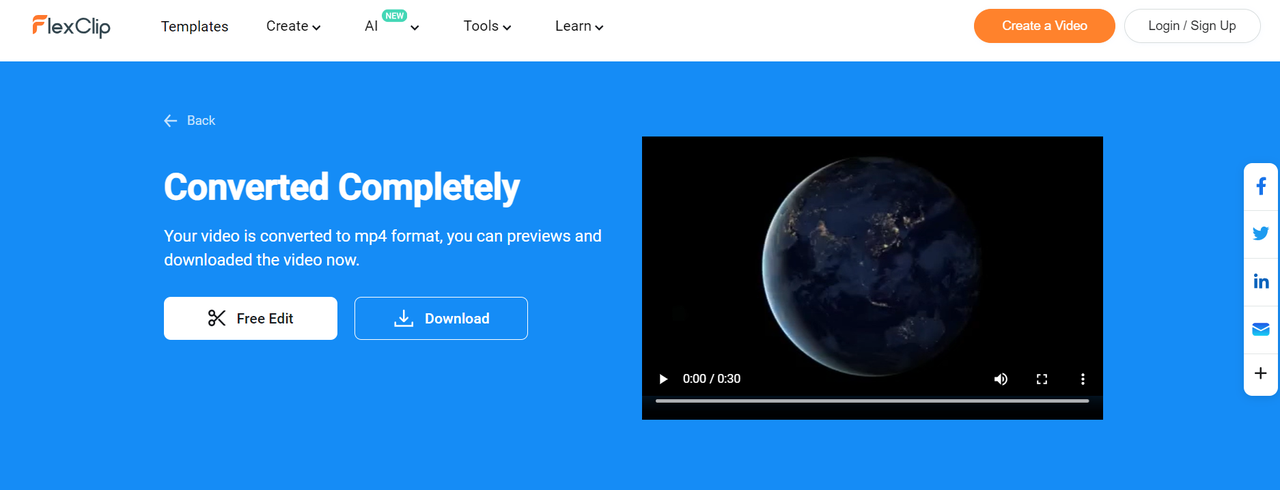Screen dimensions: 1280x490
Task: Download the converted mp4 video
Action: pyautogui.click(x=441, y=318)
